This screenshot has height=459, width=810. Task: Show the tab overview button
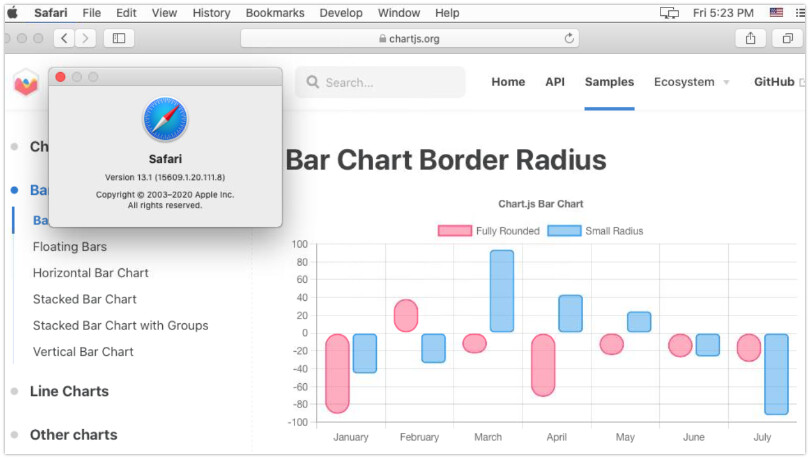787,38
